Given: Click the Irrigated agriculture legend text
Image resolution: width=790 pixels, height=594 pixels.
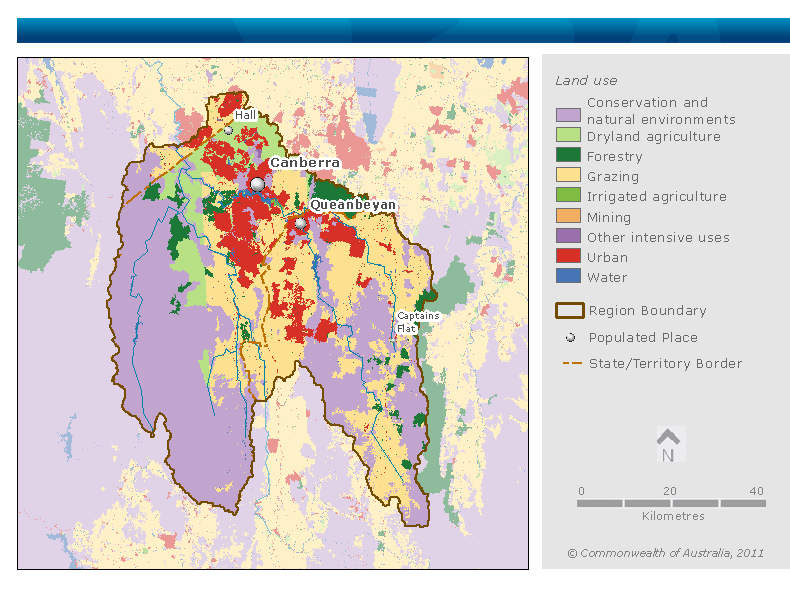Looking at the screenshot, I should click(657, 196).
